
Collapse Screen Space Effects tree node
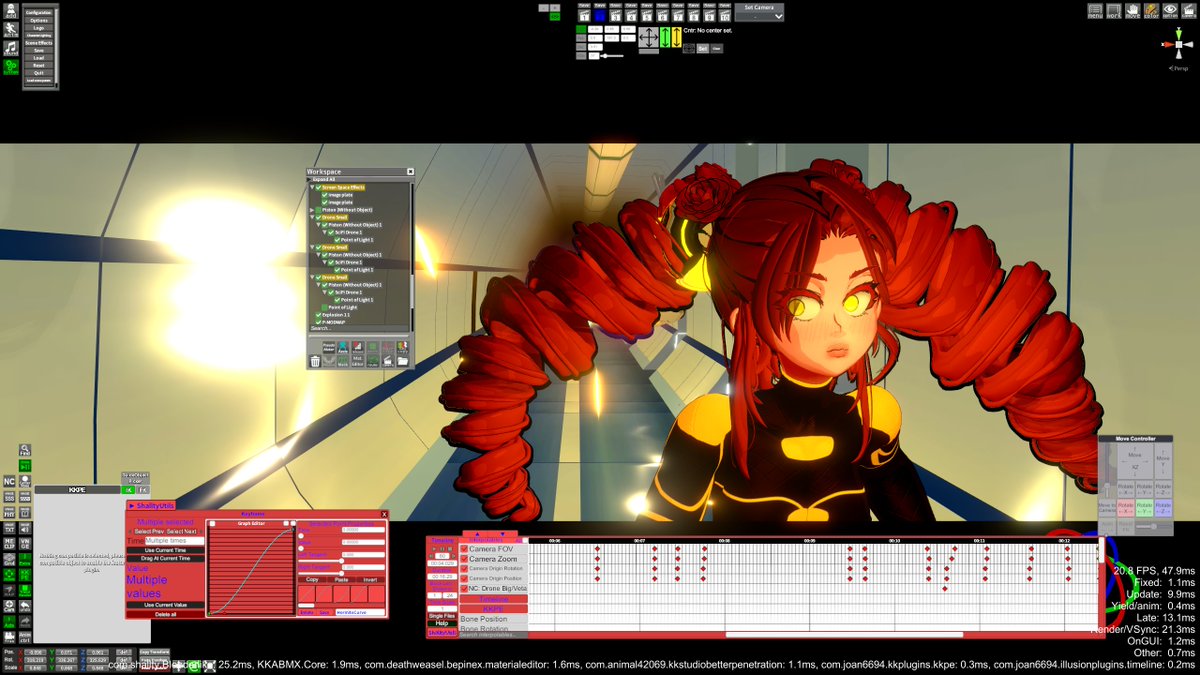coord(312,188)
